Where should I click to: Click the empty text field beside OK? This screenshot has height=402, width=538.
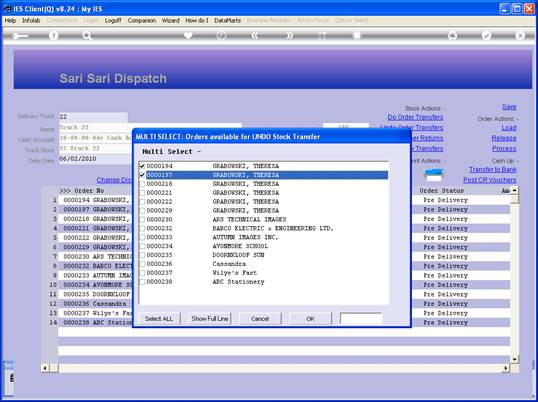[361, 319]
